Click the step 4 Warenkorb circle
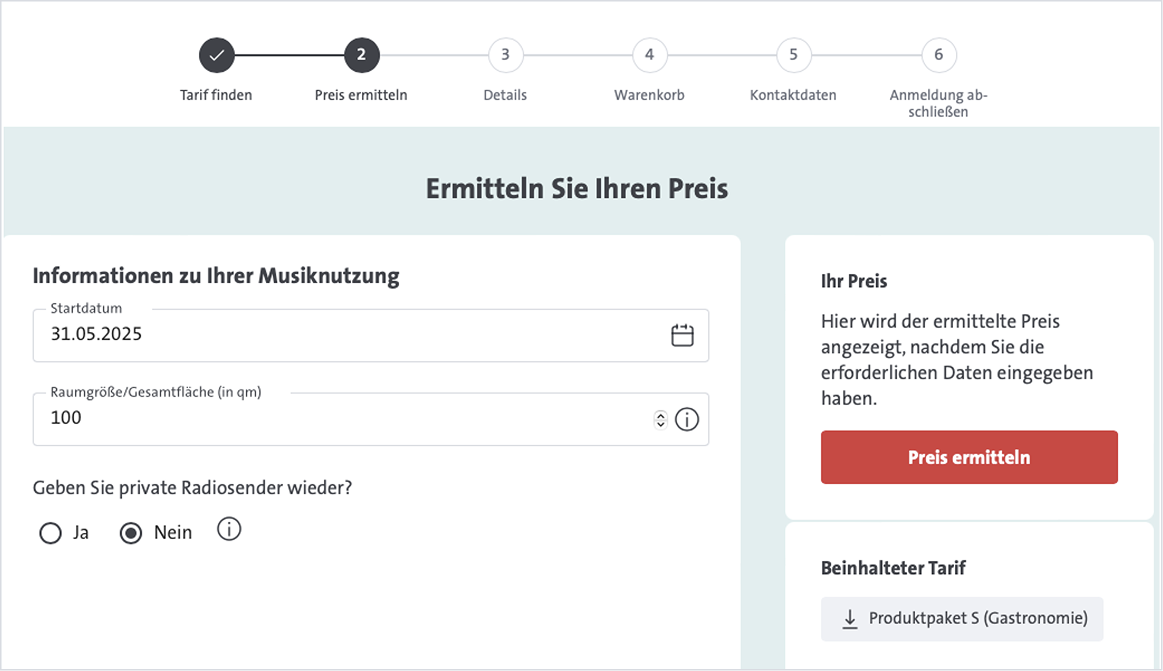Screen dimensions: 1163x671 [x=649, y=55]
